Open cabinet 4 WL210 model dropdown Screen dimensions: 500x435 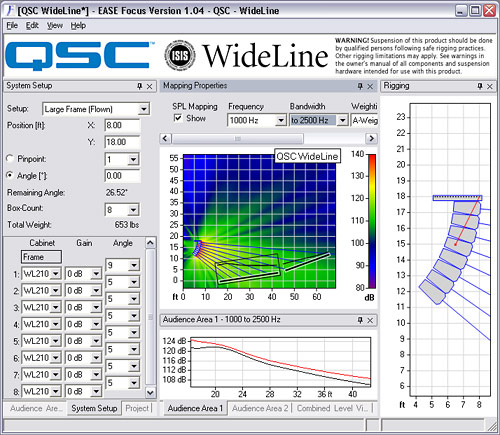pos(56,324)
